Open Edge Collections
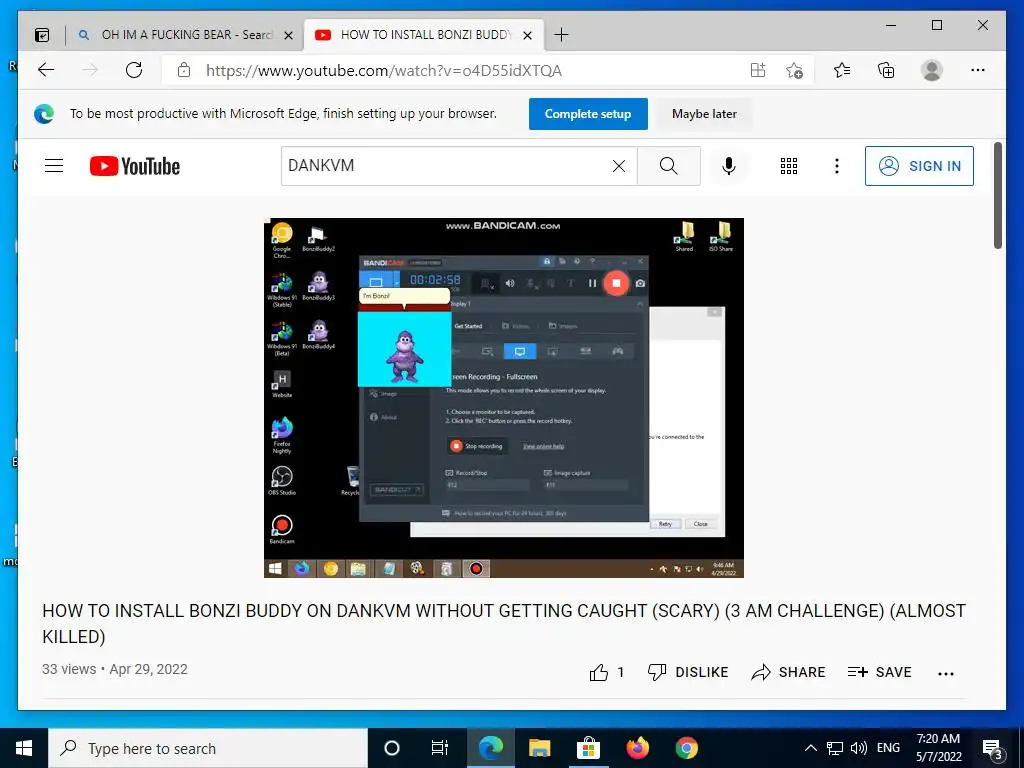The height and width of the screenshot is (768, 1024). tap(886, 71)
